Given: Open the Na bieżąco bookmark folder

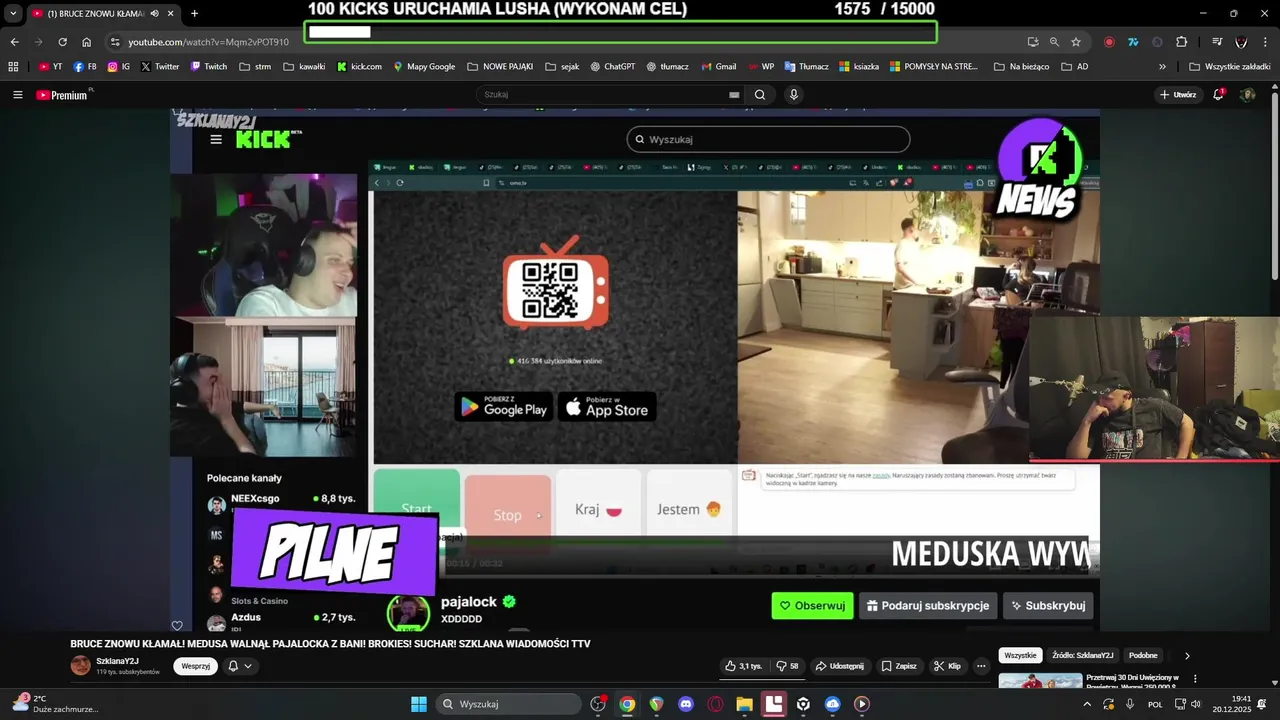Looking at the screenshot, I should [x=1021, y=67].
